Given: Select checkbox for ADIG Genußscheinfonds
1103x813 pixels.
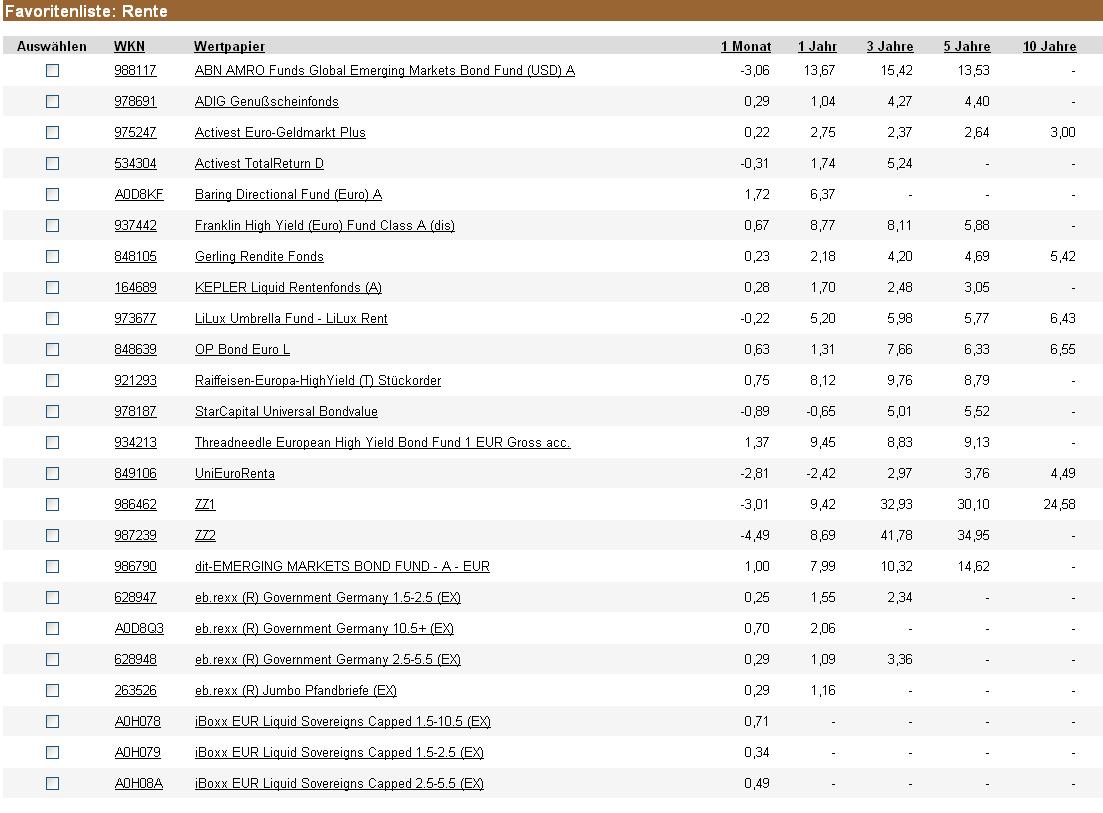Looking at the screenshot, I should [52, 101].
